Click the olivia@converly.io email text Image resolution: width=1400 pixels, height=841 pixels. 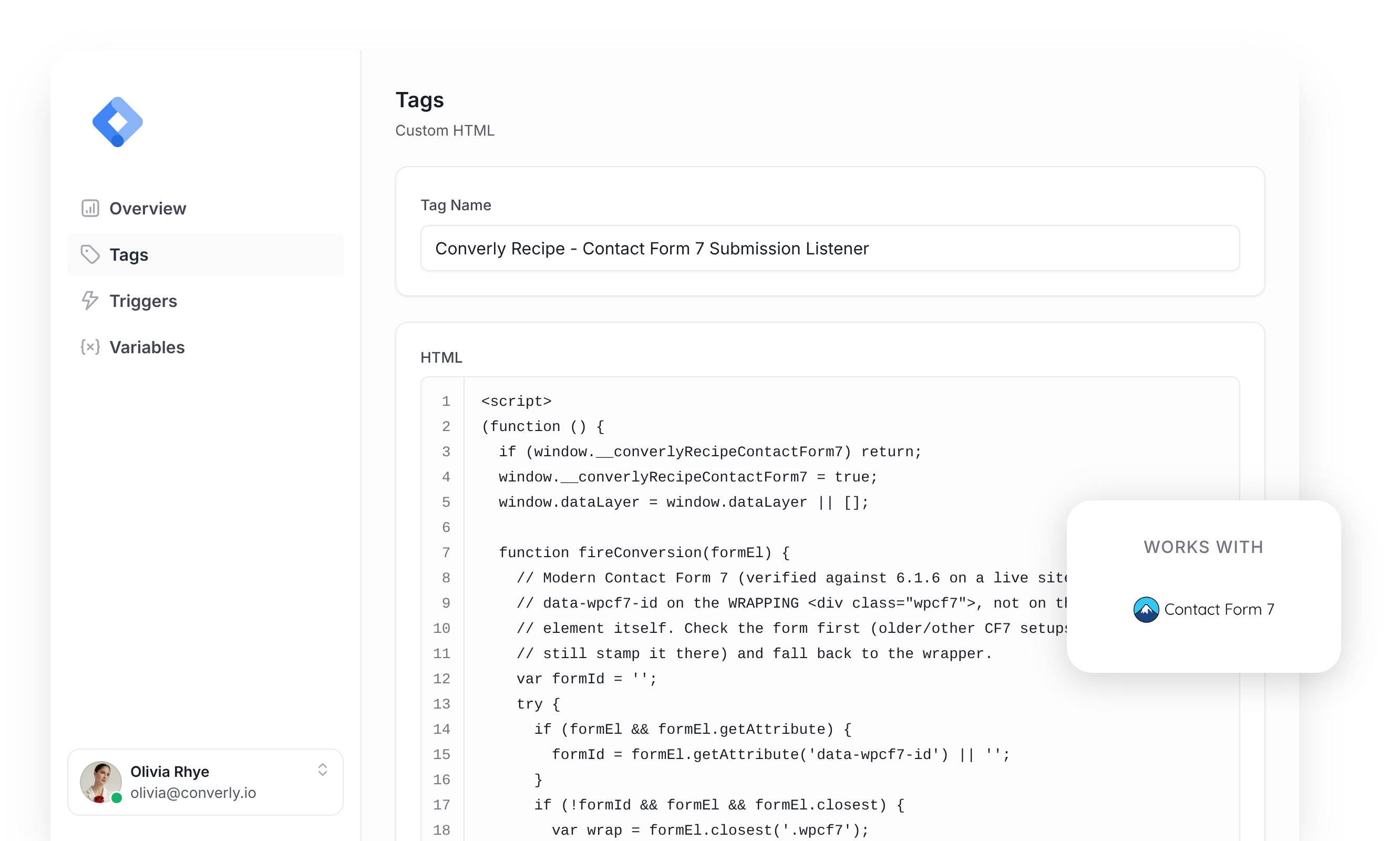coord(193,793)
